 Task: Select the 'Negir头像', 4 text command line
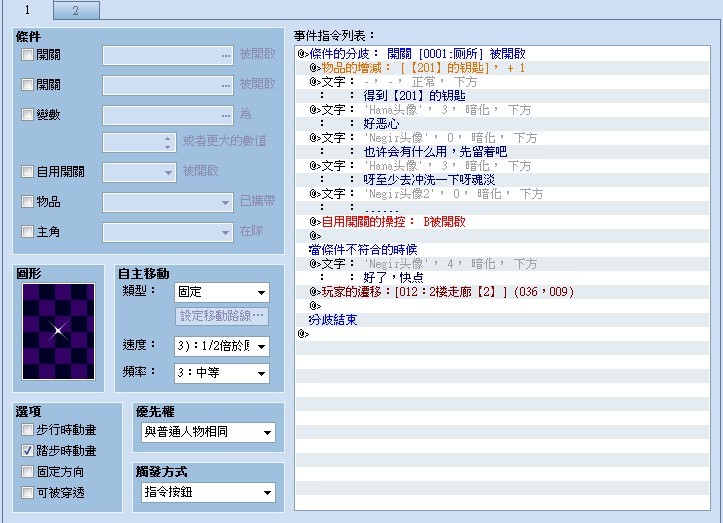point(503,264)
